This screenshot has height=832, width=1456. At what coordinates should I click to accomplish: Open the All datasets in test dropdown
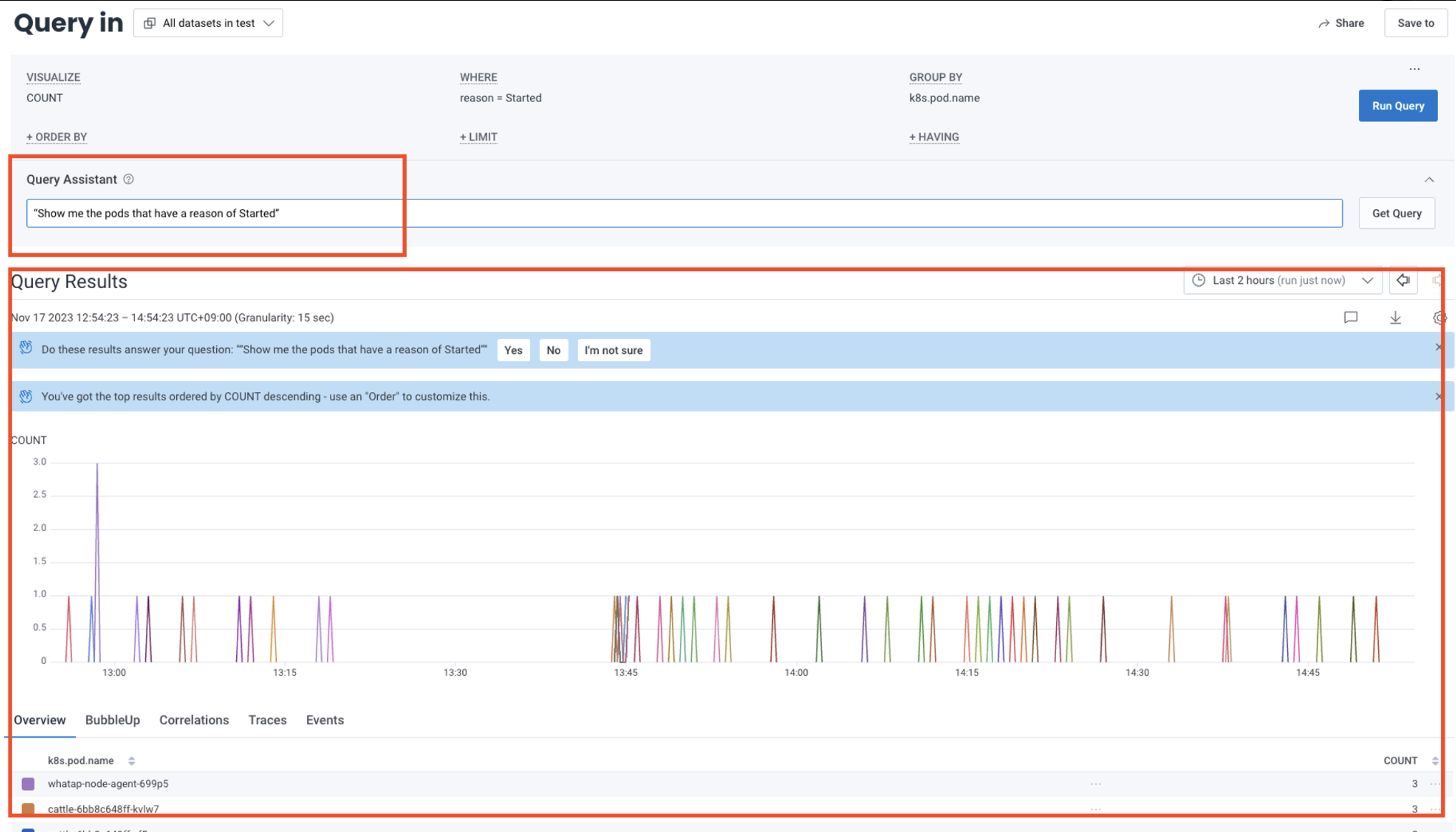tap(208, 24)
